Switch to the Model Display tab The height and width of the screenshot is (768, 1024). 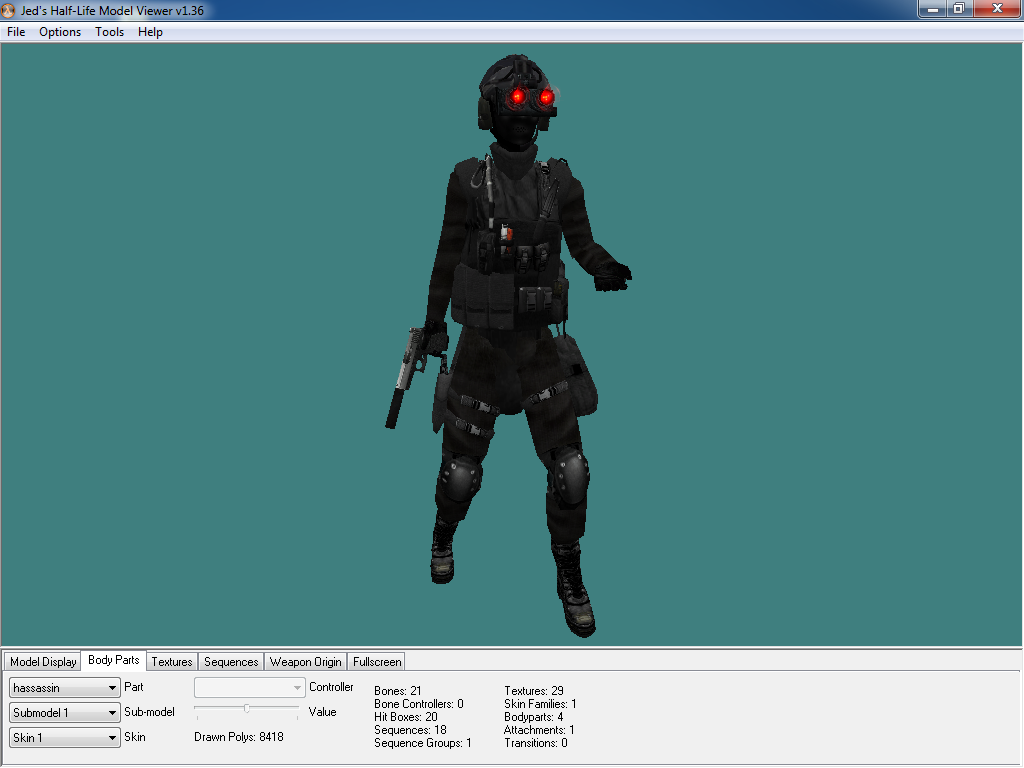click(x=43, y=662)
